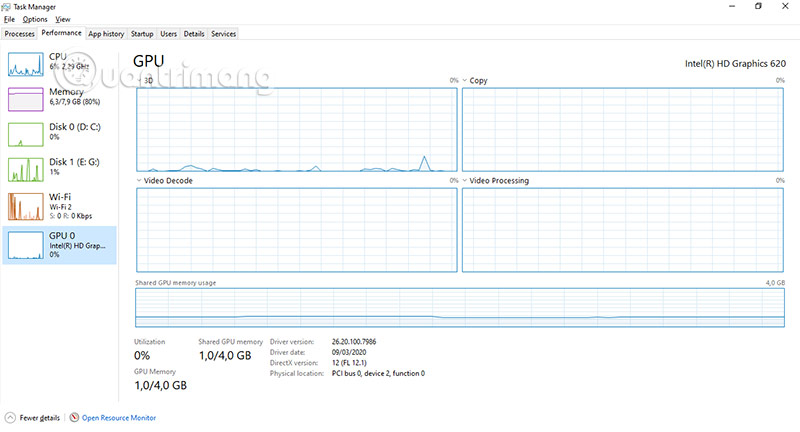This screenshot has width=800, height=432.
Task: Click the Fewer details button
Action: tap(32, 418)
